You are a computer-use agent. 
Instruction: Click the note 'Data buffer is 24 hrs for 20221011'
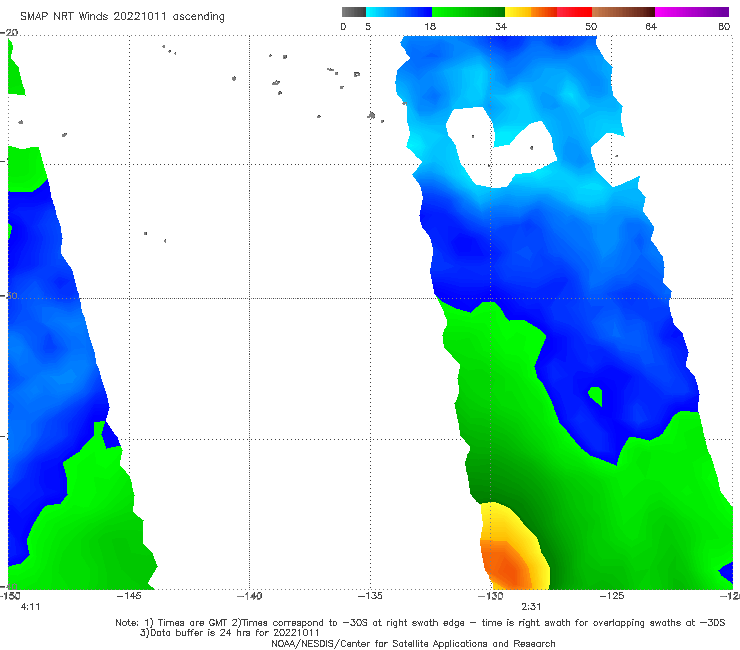(229, 633)
